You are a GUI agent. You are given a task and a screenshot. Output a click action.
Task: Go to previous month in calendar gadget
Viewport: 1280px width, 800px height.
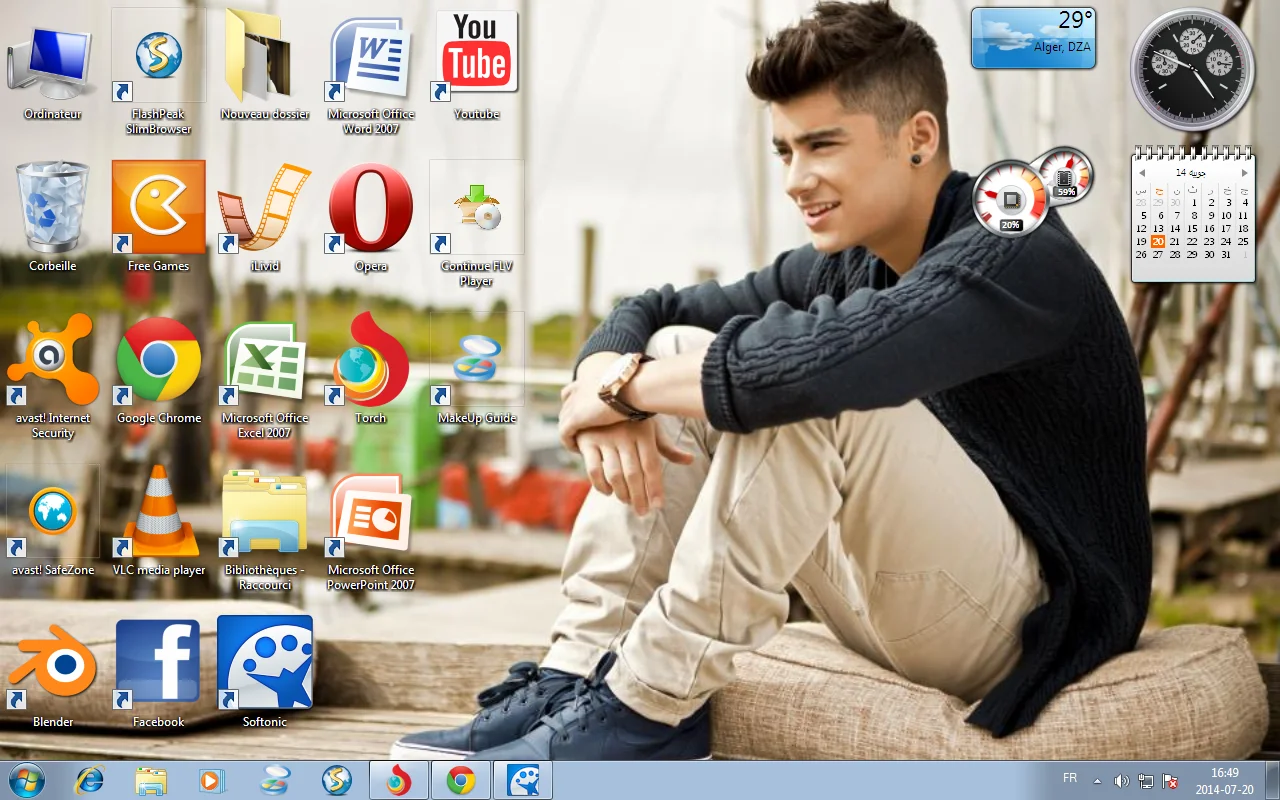coord(1142,173)
